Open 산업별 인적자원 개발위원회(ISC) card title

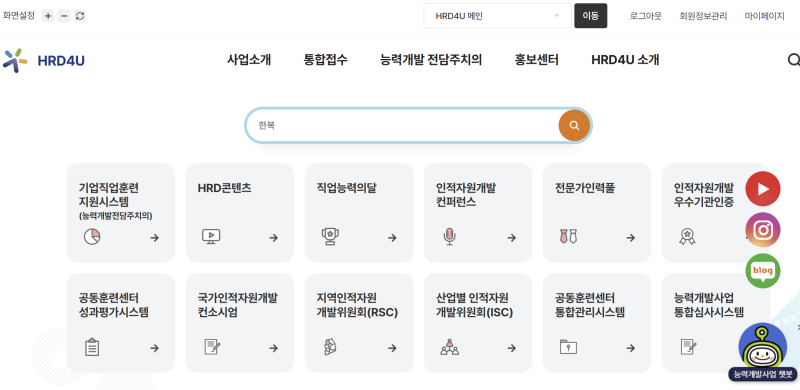point(474,305)
